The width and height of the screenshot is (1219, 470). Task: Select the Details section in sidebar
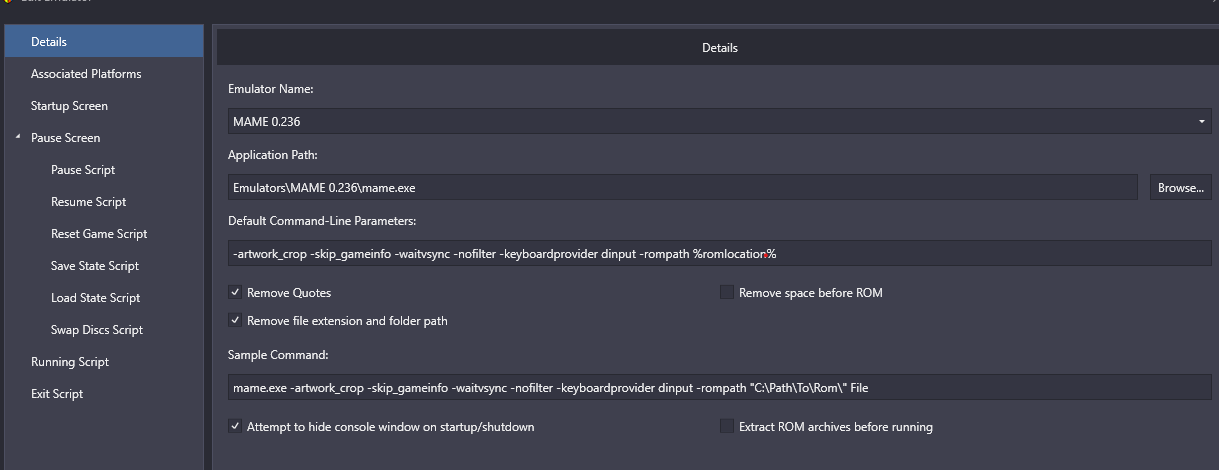pyautogui.click(x=104, y=42)
